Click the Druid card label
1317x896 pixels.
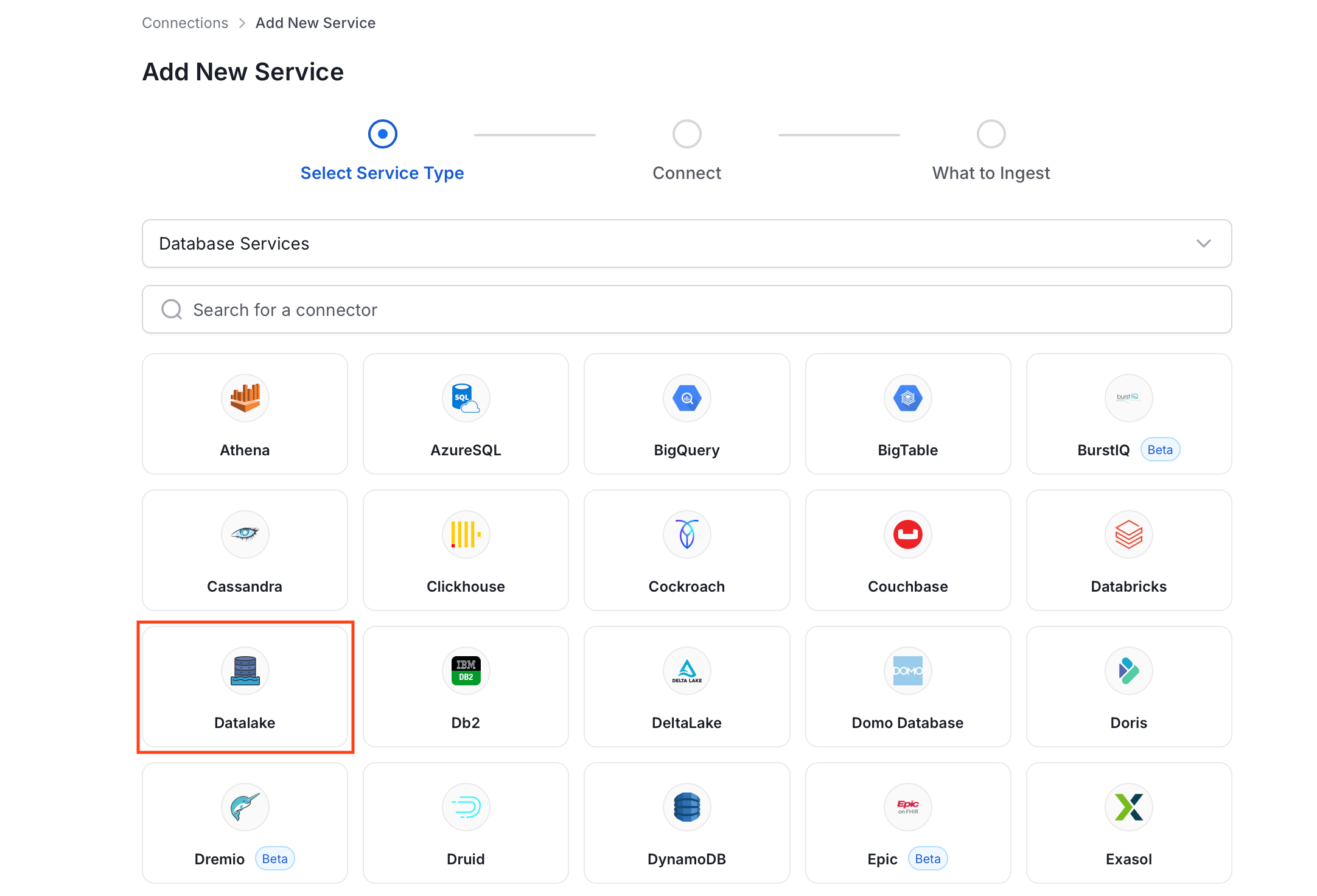(x=466, y=859)
